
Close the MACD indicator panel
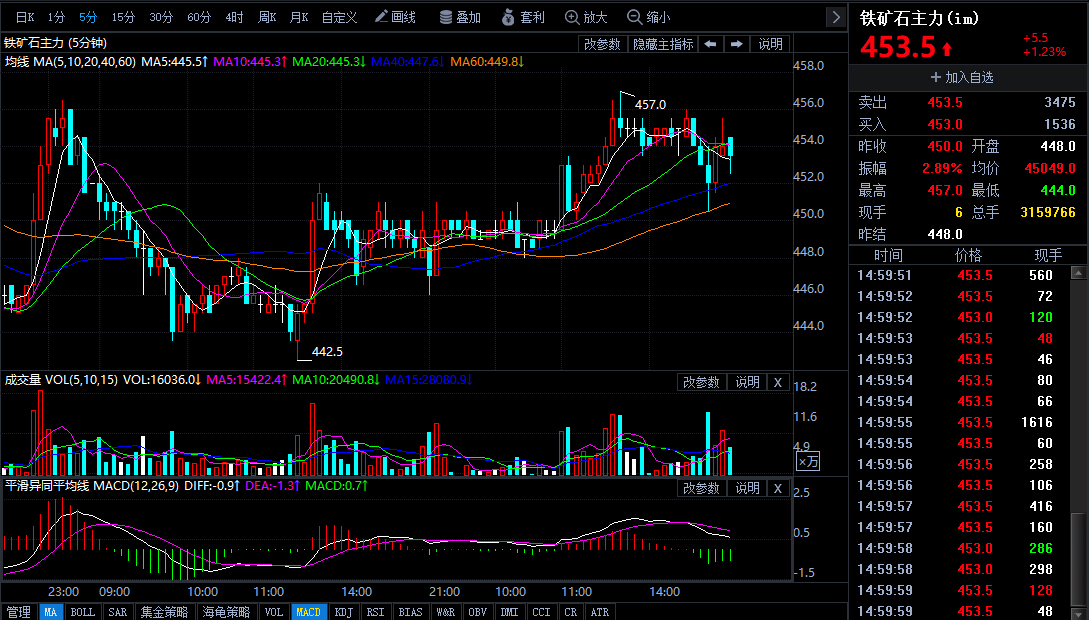(x=778, y=489)
